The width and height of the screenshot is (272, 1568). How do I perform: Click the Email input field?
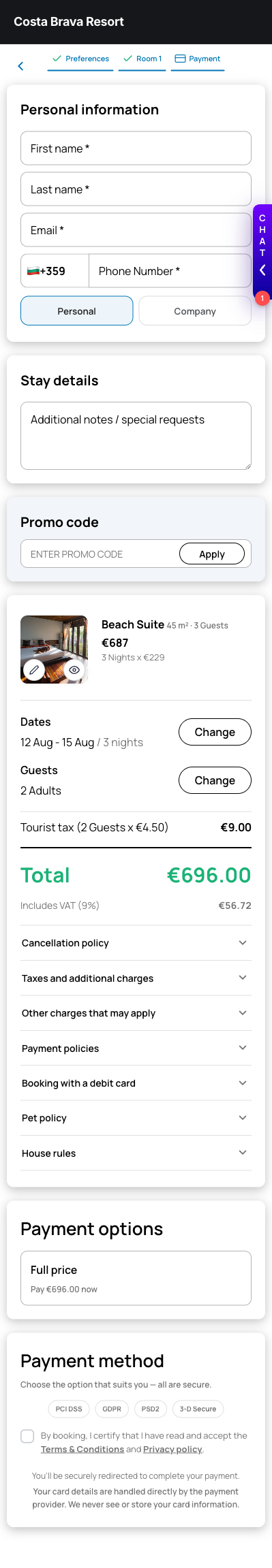[136, 230]
